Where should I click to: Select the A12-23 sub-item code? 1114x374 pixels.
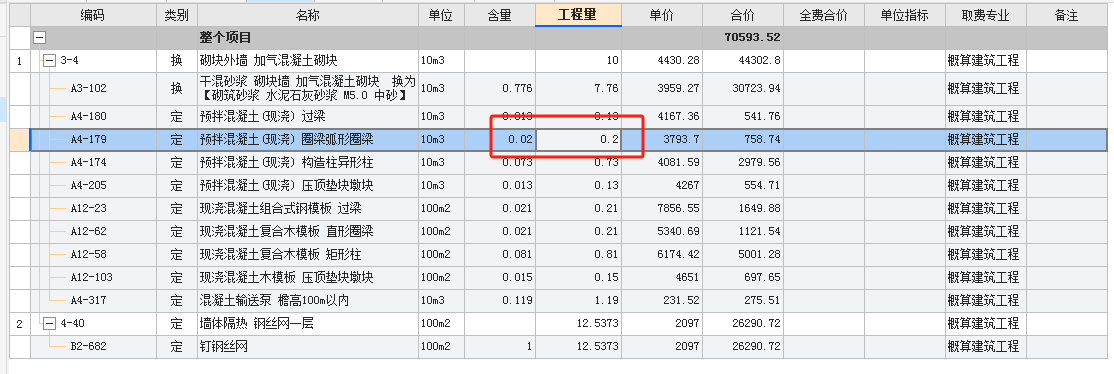click(88, 208)
